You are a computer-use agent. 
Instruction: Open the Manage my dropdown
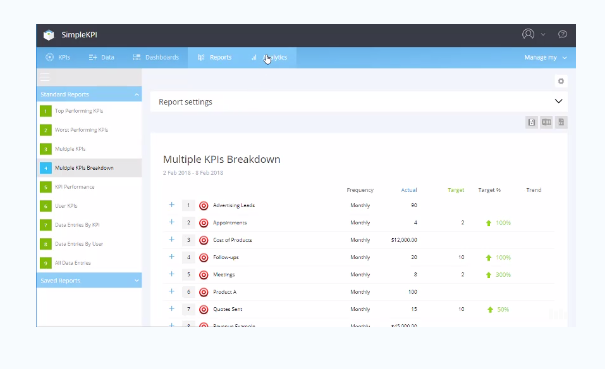[545, 58]
